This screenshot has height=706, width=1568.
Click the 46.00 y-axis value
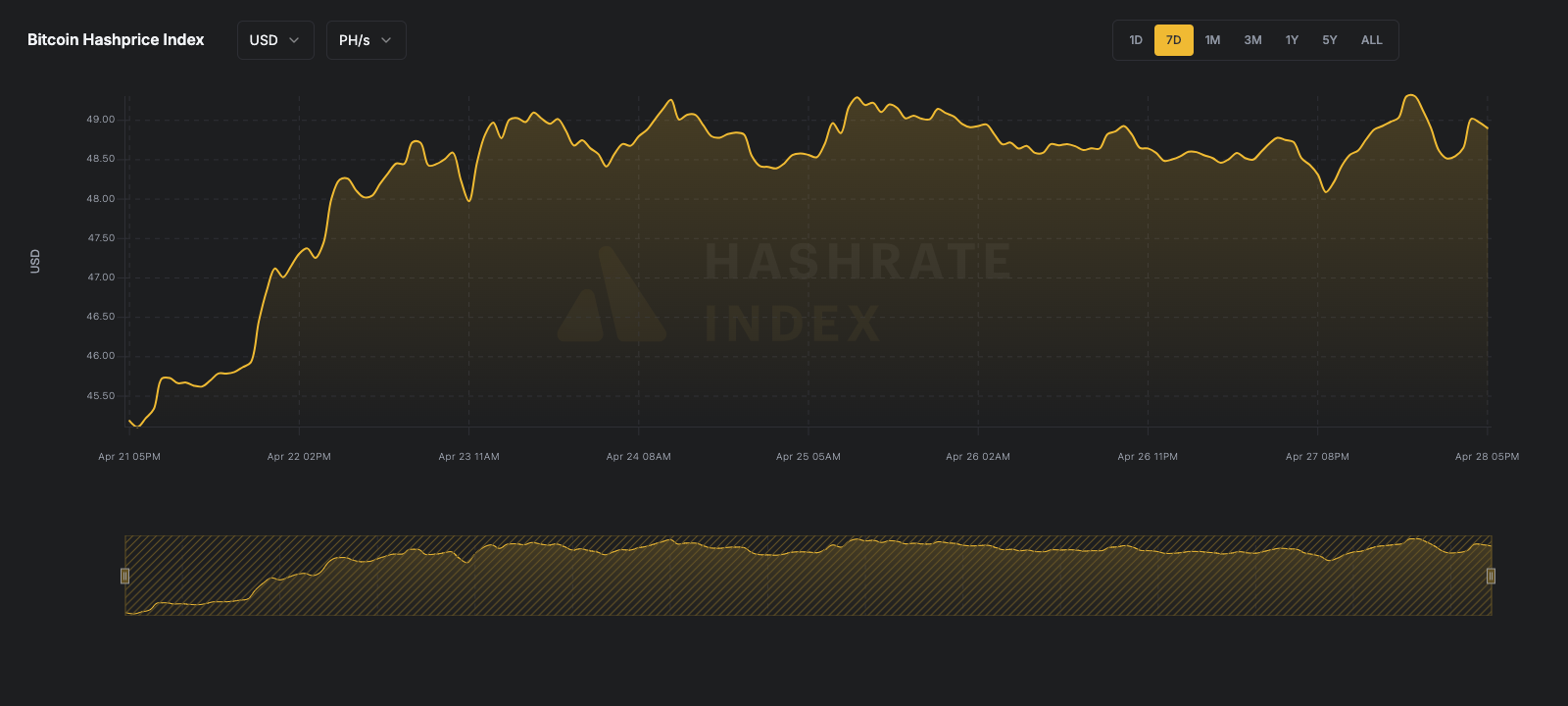coord(101,356)
